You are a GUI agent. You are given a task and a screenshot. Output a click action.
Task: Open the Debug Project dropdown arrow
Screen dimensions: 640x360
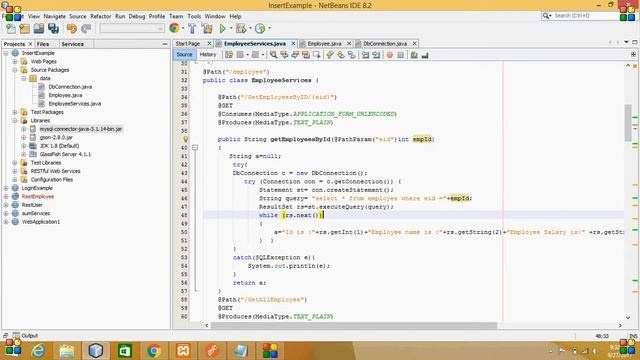(250, 28)
